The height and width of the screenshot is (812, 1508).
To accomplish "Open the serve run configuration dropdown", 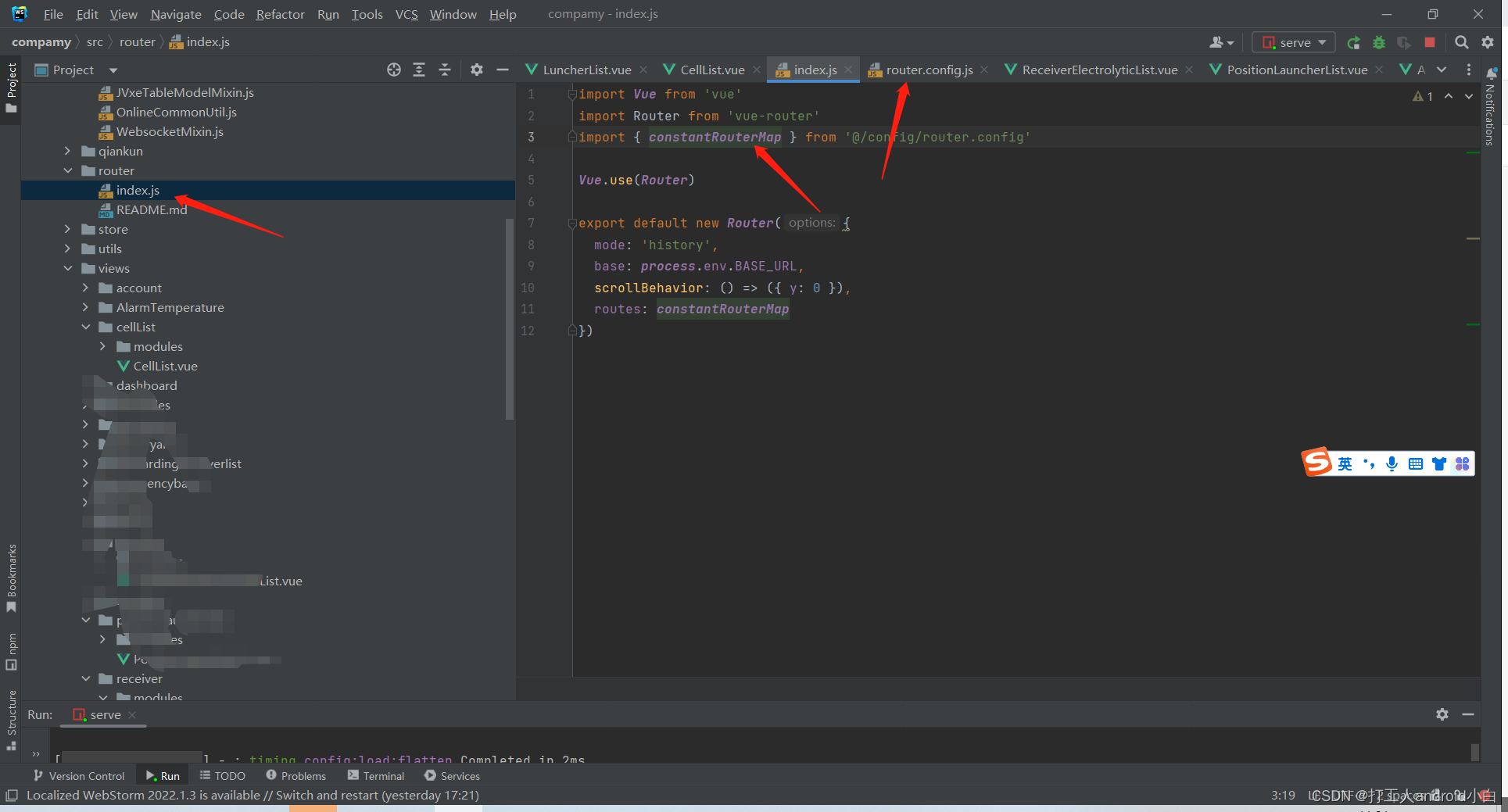I will point(1293,42).
